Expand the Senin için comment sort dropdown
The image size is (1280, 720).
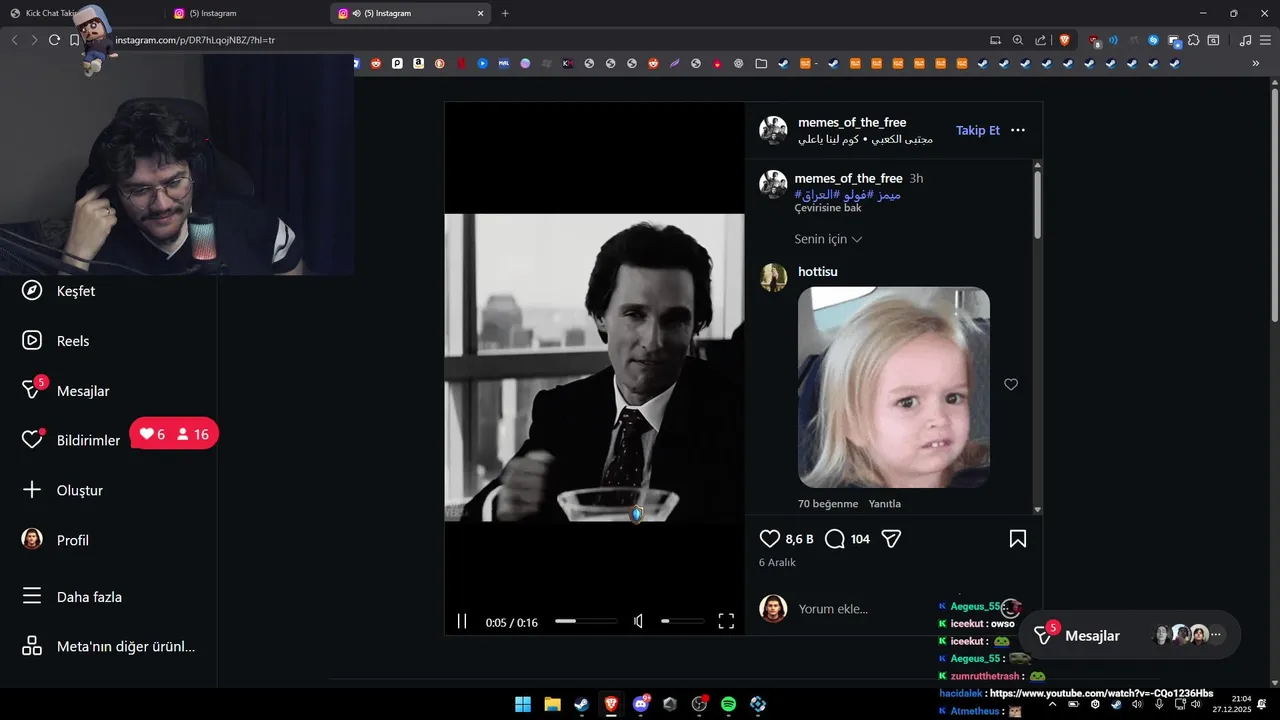point(828,239)
